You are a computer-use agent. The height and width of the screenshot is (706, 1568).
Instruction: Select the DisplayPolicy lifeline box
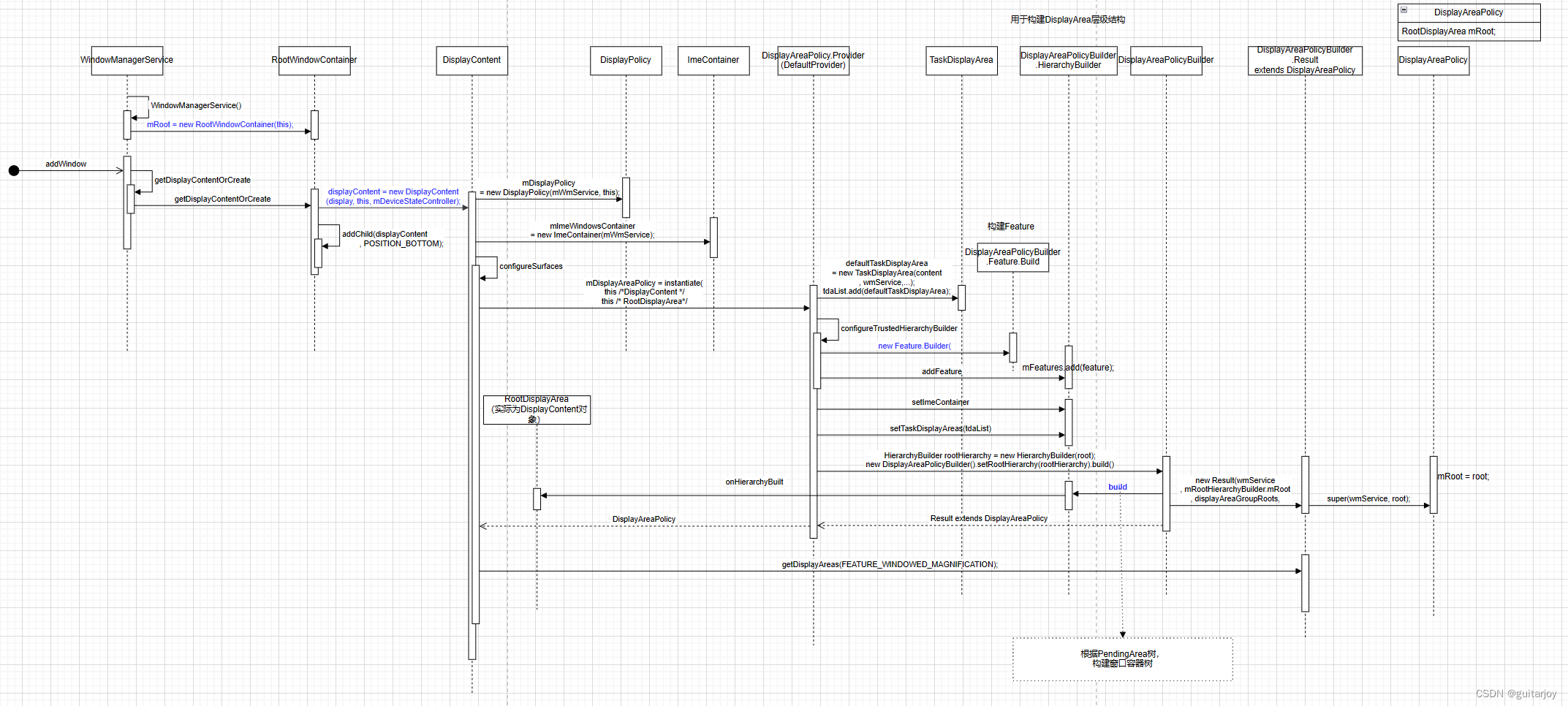625,61
